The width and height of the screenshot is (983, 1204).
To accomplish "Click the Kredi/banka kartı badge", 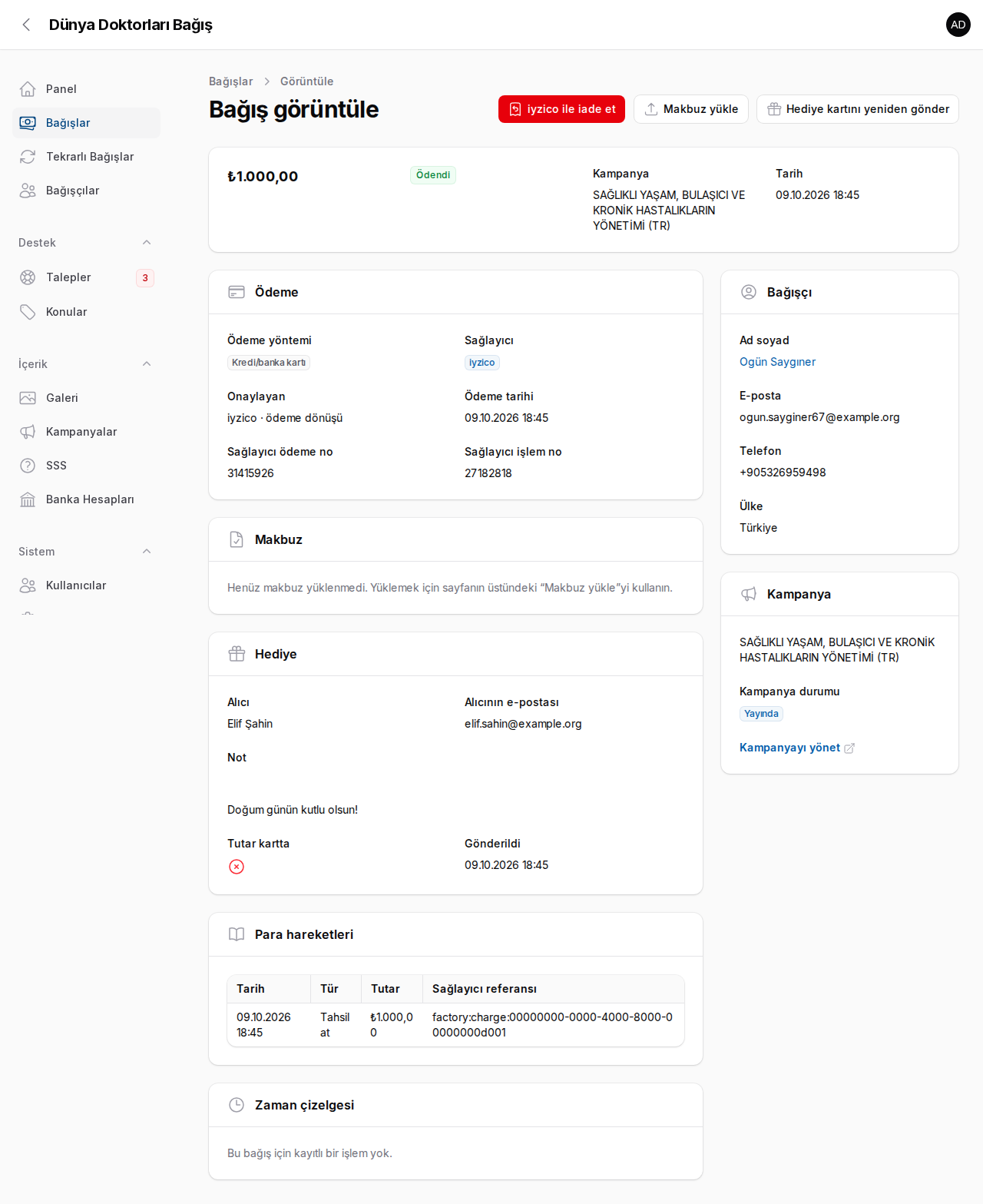I will click(269, 363).
